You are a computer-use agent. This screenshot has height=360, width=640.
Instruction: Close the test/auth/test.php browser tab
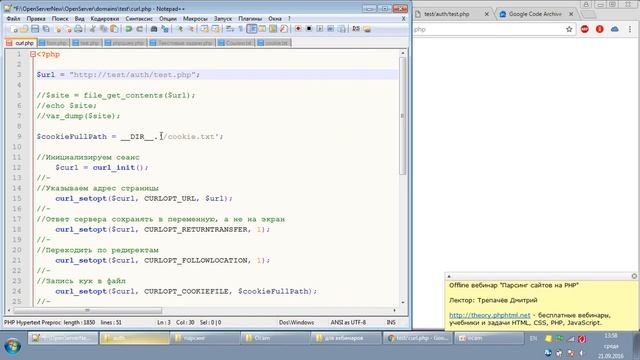(x=487, y=14)
